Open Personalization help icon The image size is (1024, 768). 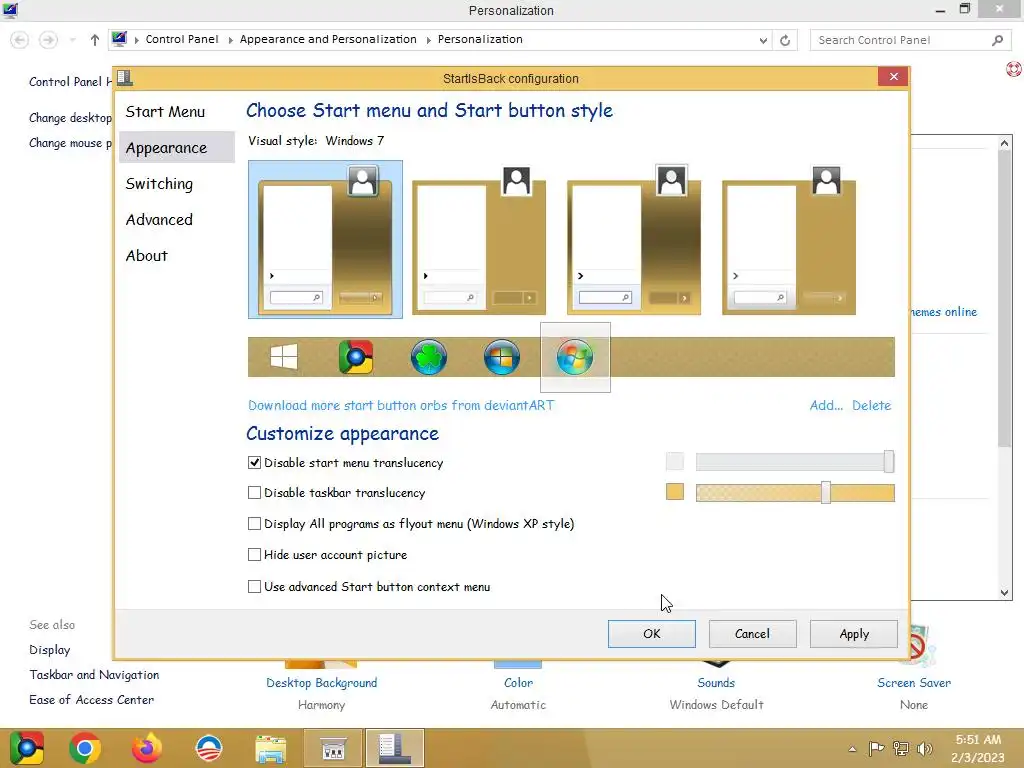(1014, 68)
